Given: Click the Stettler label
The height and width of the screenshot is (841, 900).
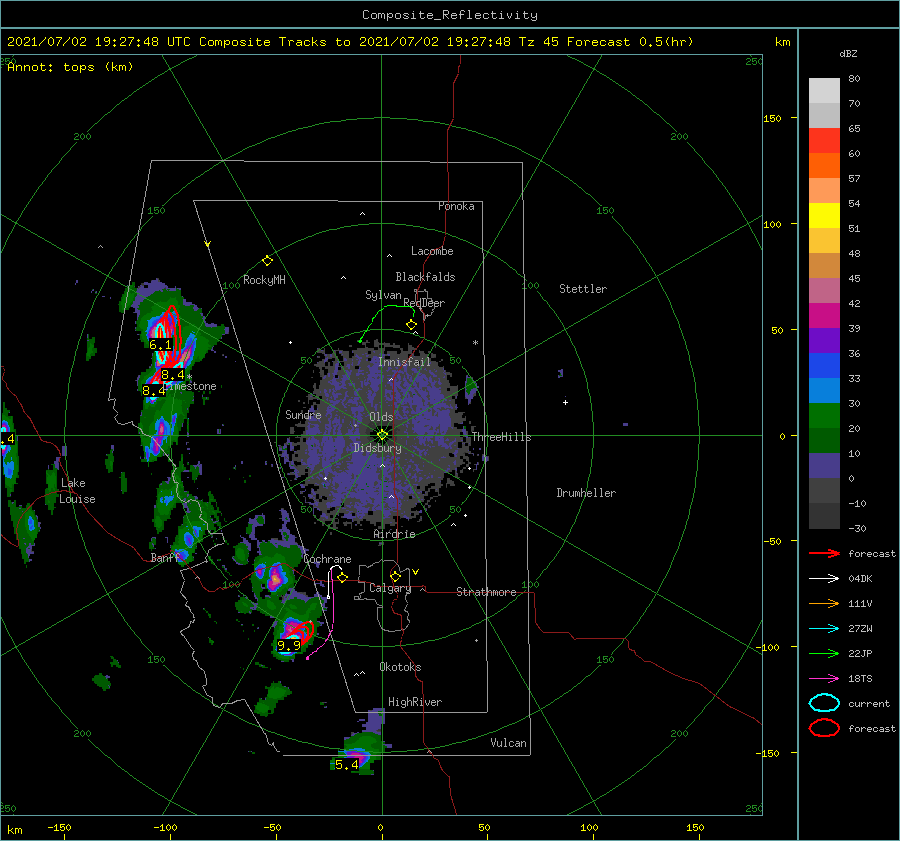Looking at the screenshot, I should (583, 289).
